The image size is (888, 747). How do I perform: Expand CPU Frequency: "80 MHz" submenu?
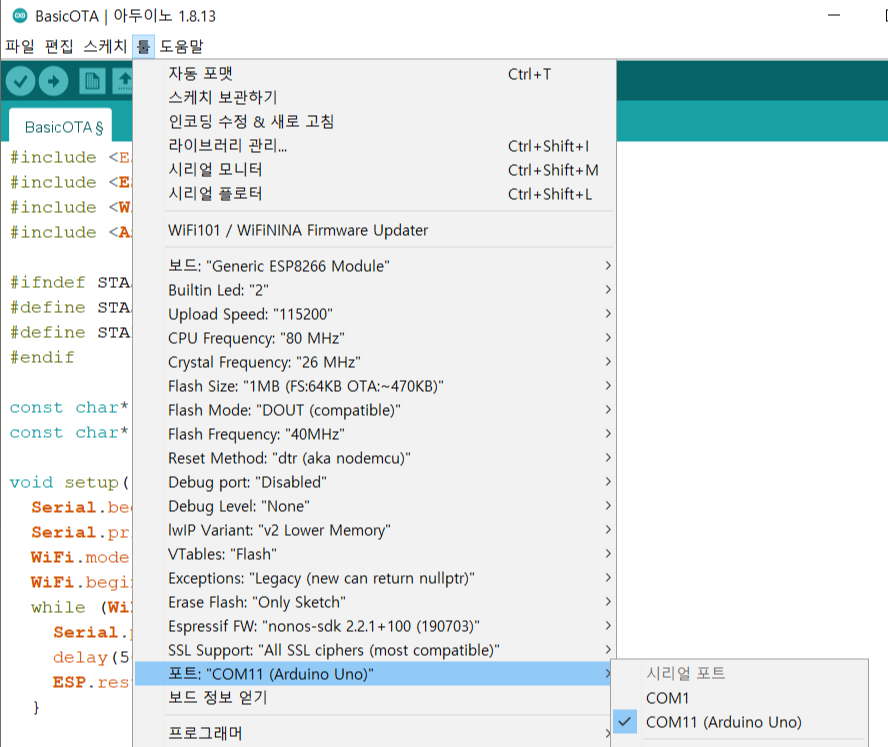click(x=374, y=338)
